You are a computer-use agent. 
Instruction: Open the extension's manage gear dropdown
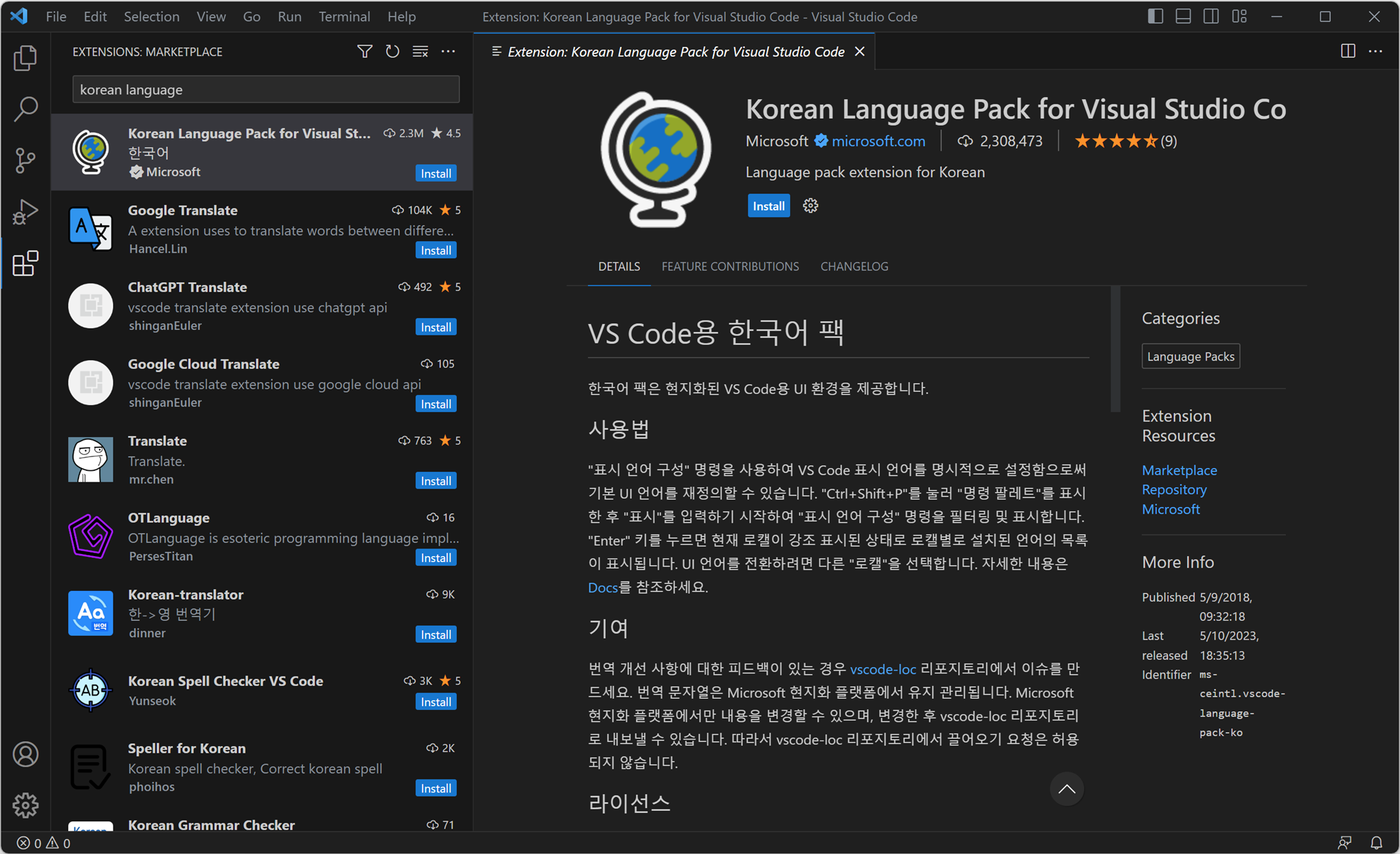pyautogui.click(x=810, y=206)
